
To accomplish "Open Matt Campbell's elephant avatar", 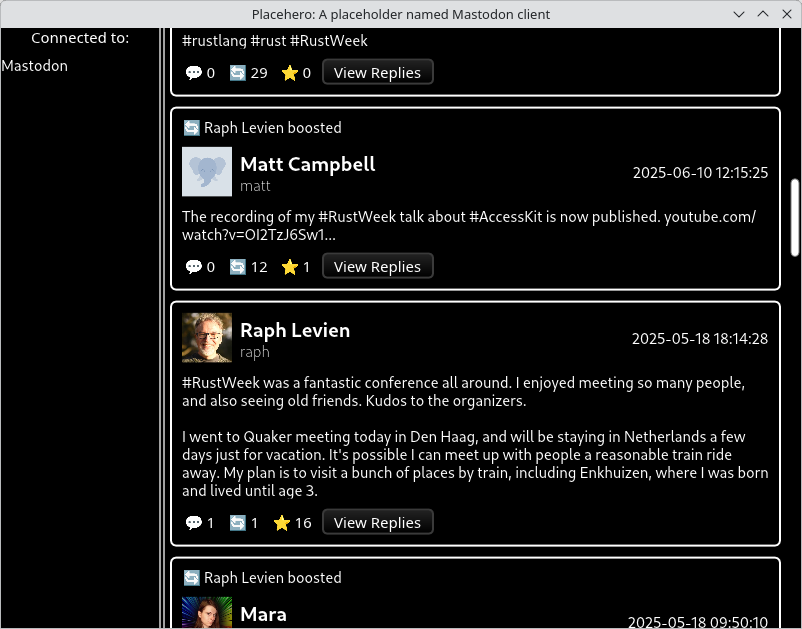I will pyautogui.click(x=207, y=172).
